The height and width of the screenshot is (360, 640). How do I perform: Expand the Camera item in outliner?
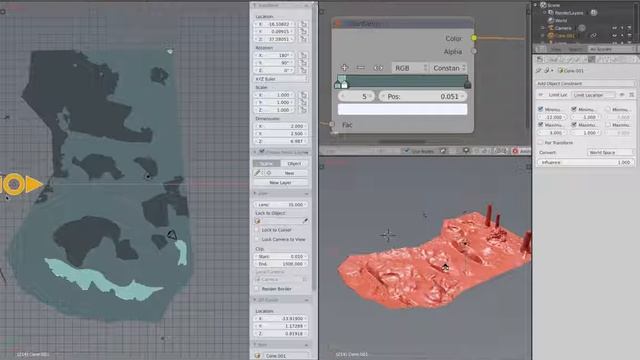543,28
